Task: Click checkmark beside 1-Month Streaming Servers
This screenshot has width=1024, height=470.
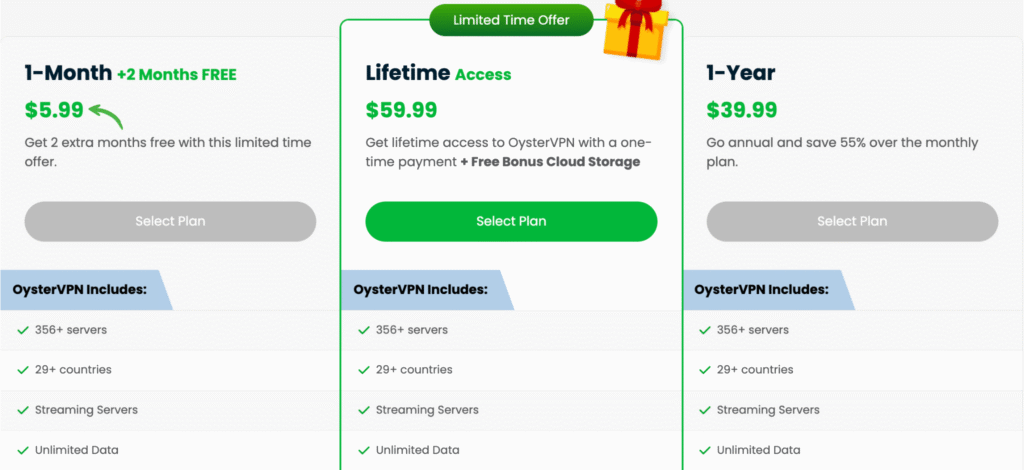Action: (x=23, y=410)
